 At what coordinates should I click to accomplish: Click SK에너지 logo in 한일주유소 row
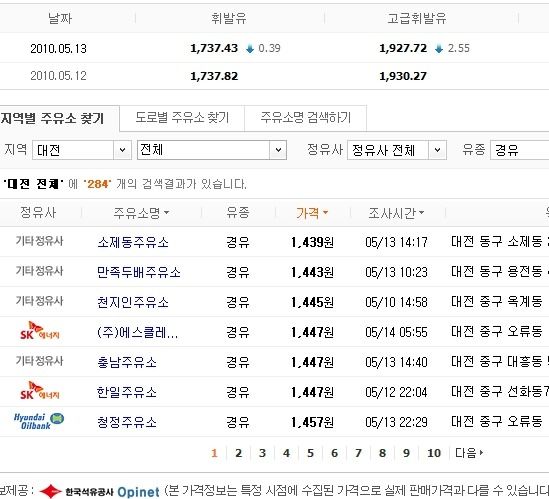click(40, 391)
